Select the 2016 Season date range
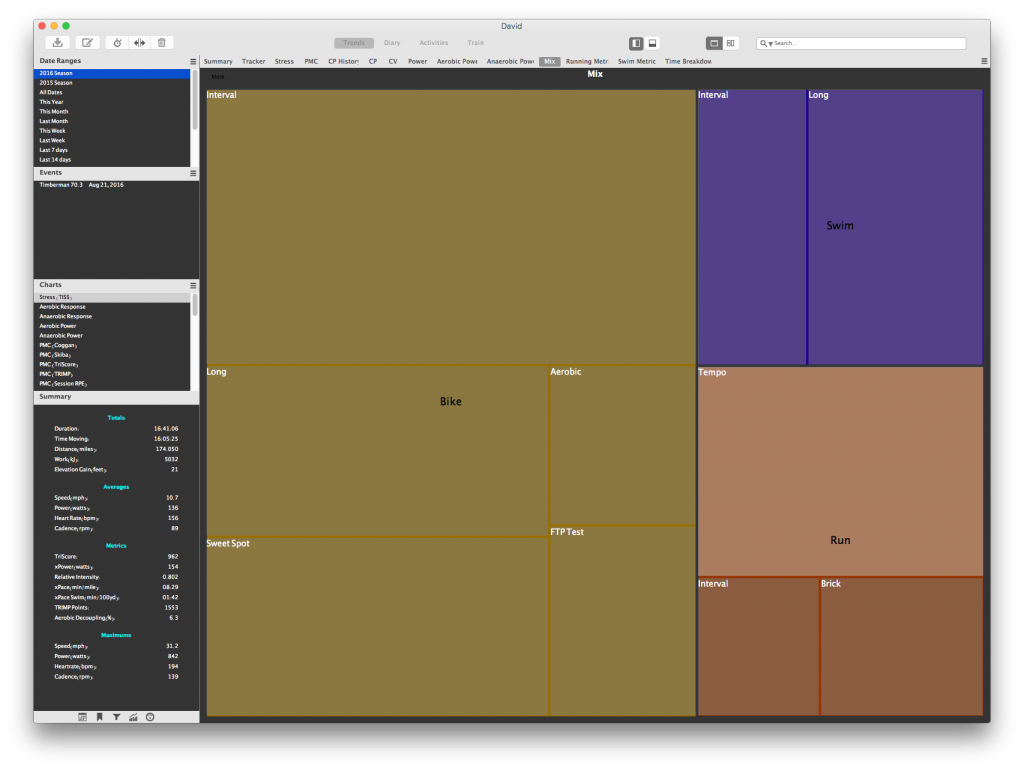This screenshot has height=771, width=1024. point(112,73)
